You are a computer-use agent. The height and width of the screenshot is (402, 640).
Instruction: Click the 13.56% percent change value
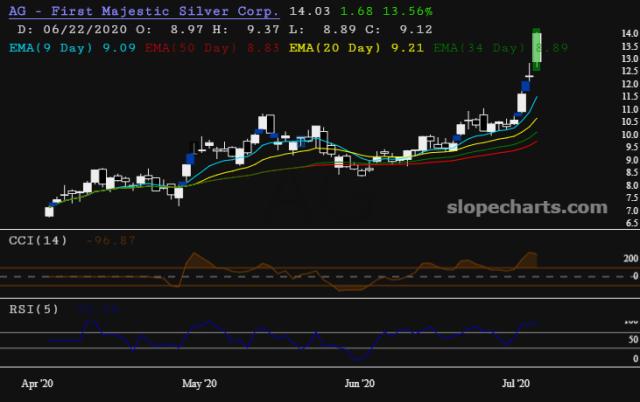pos(407,11)
